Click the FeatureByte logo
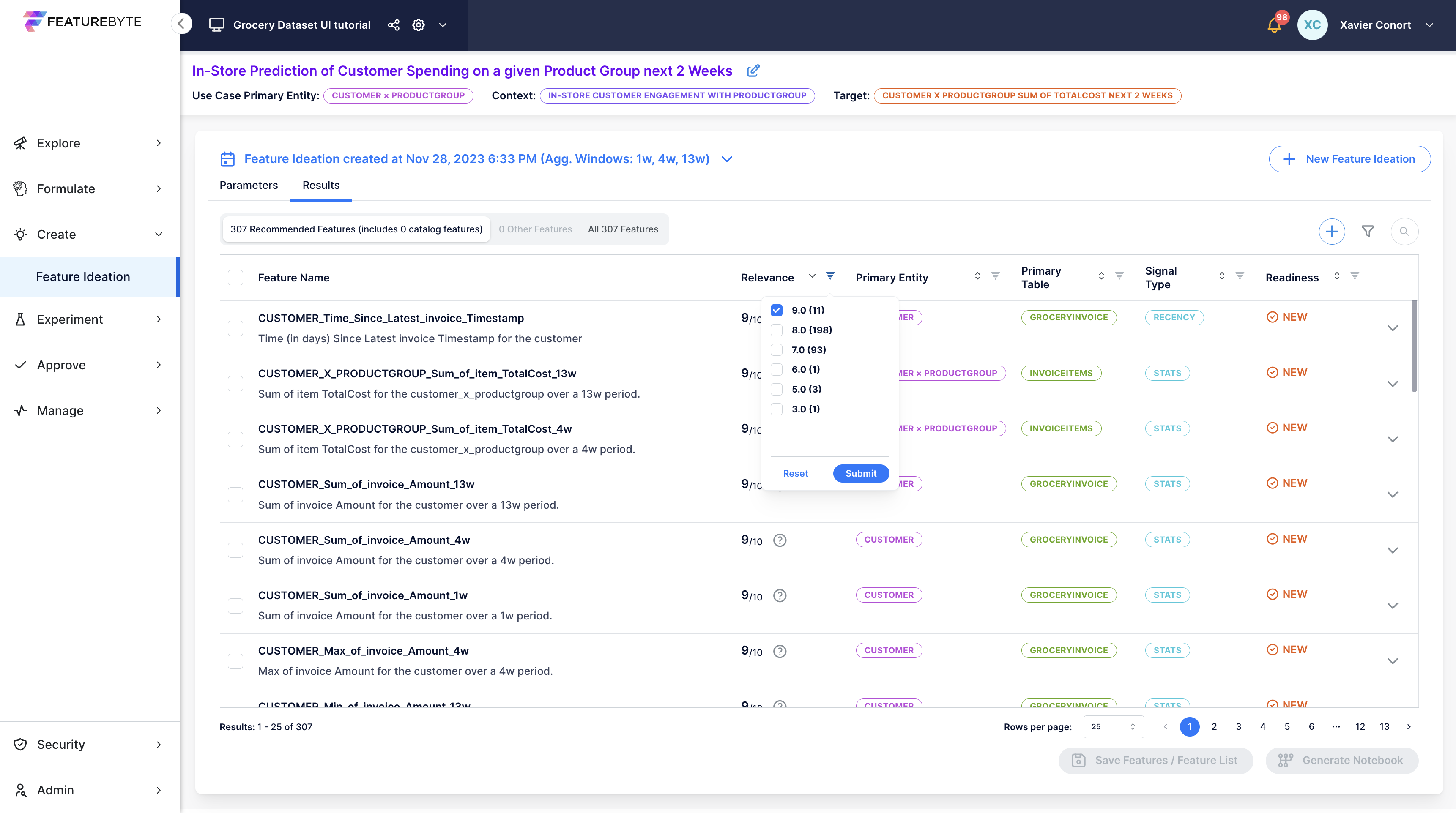This screenshot has width=1456, height=813. click(82, 22)
